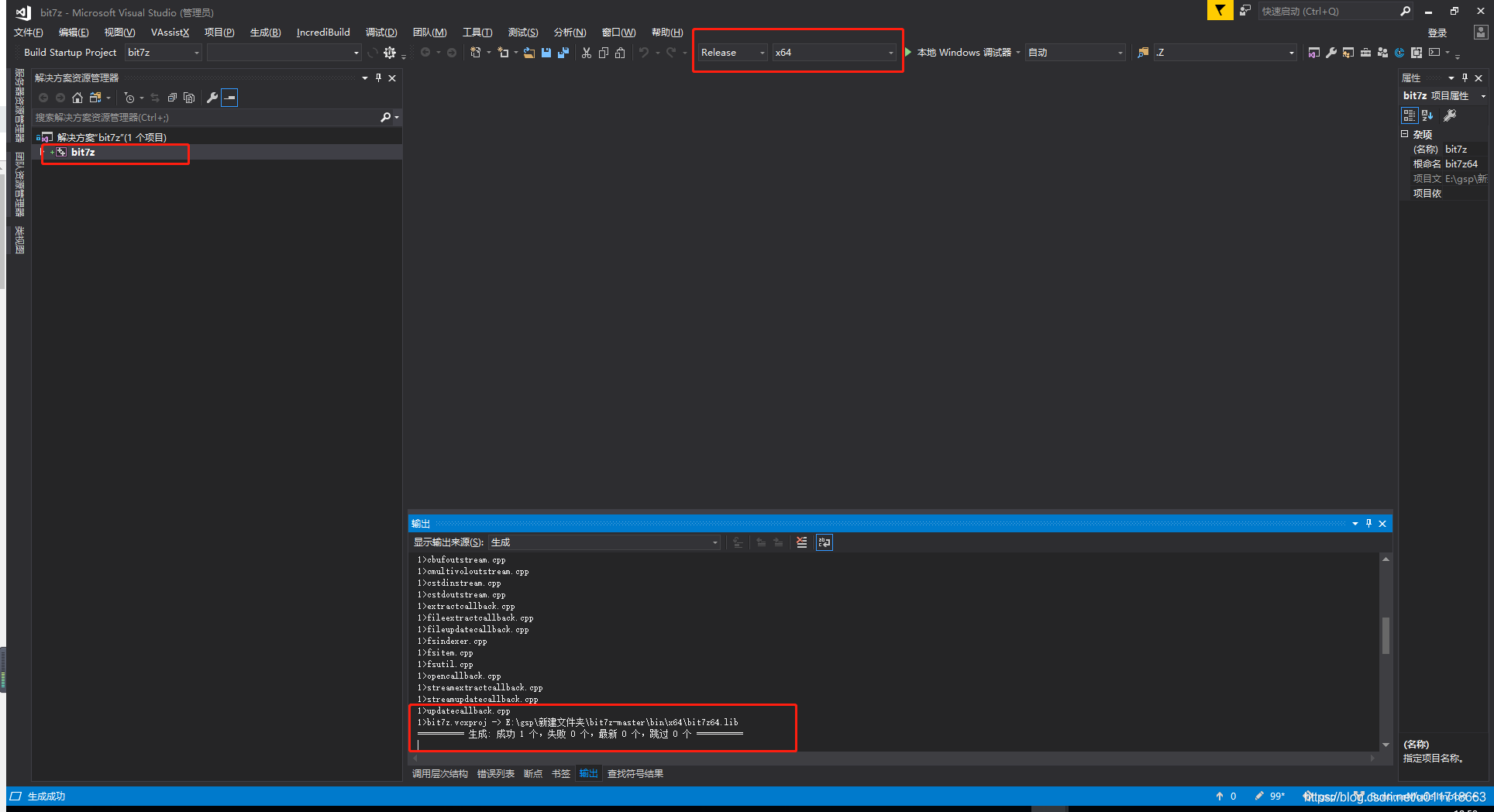The width and height of the screenshot is (1494, 812).
Task: Click the 生成成功 status bar text
Action: click(x=46, y=797)
